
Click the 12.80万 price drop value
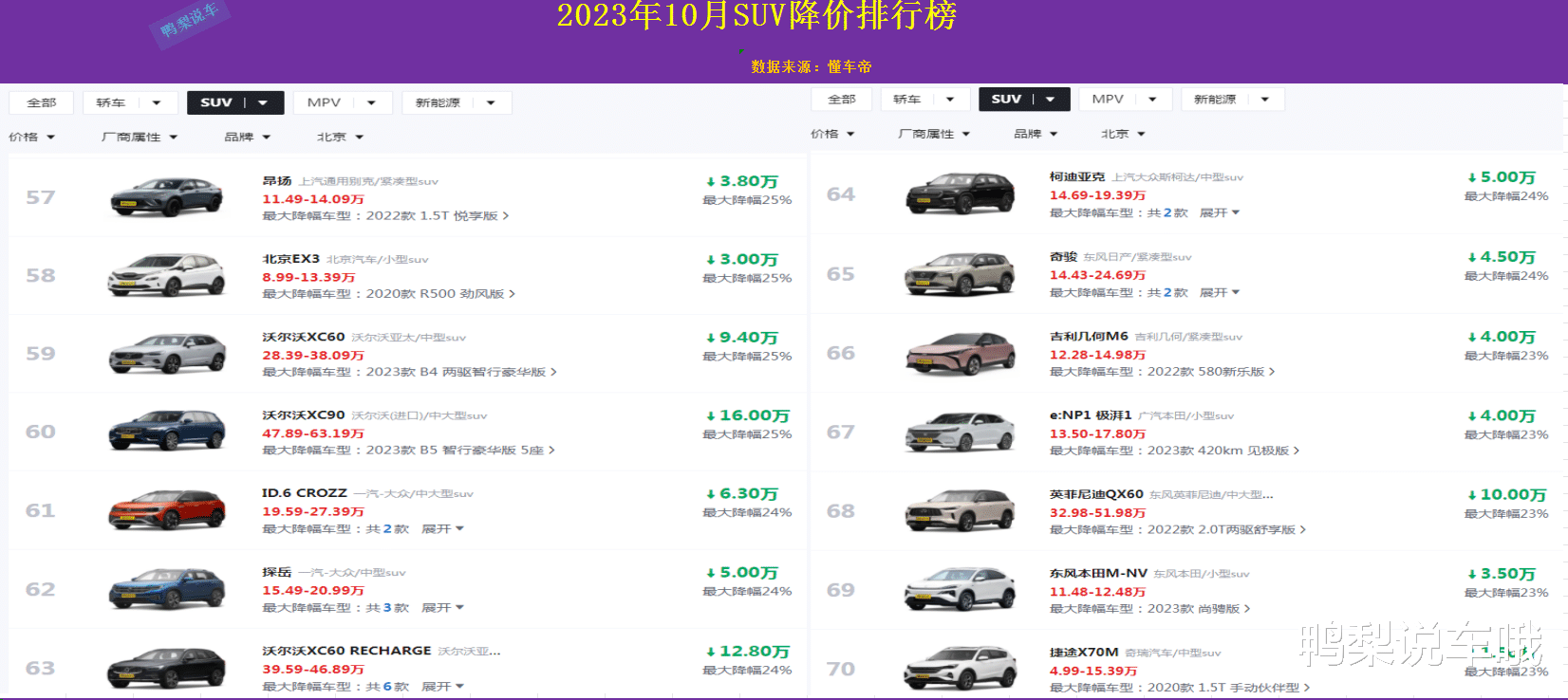[748, 652]
